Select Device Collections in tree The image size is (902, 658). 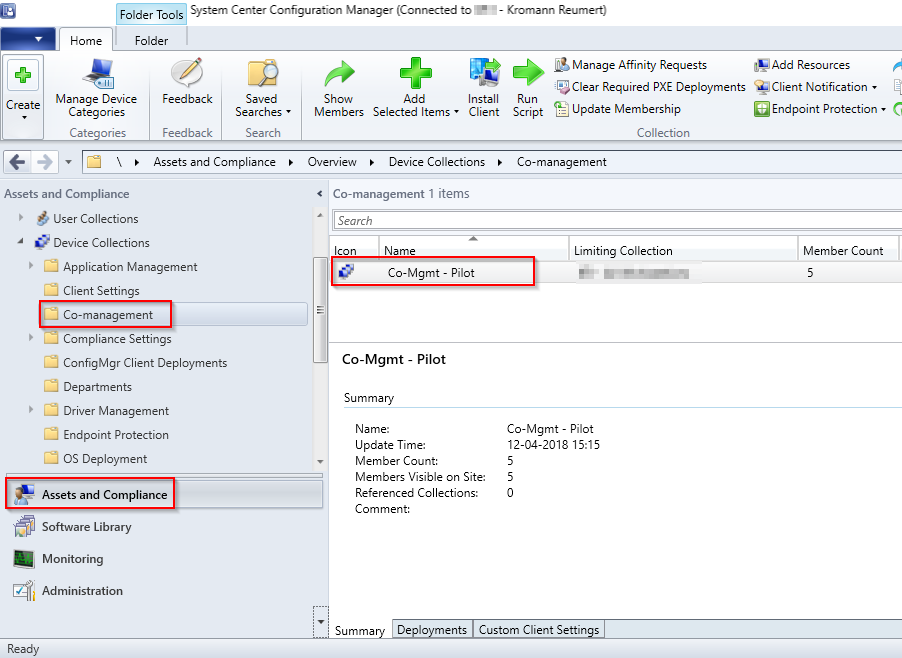click(x=101, y=243)
